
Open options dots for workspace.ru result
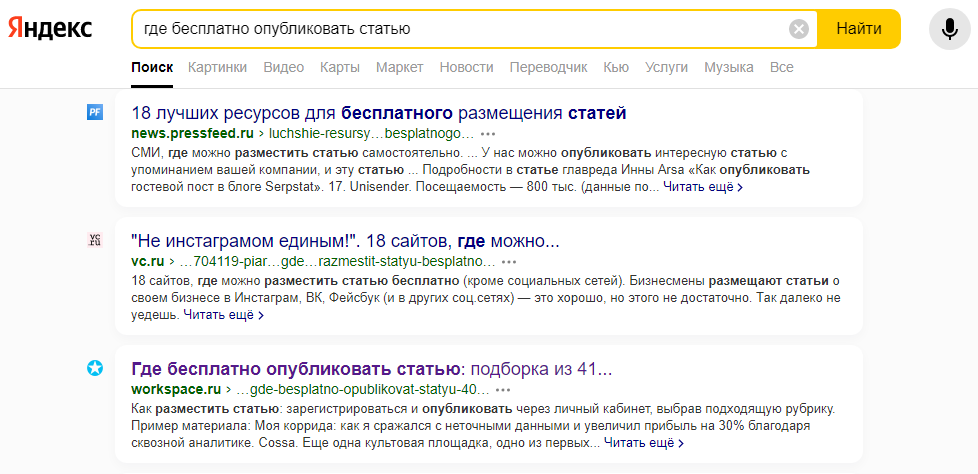pyautogui.click(x=503, y=390)
